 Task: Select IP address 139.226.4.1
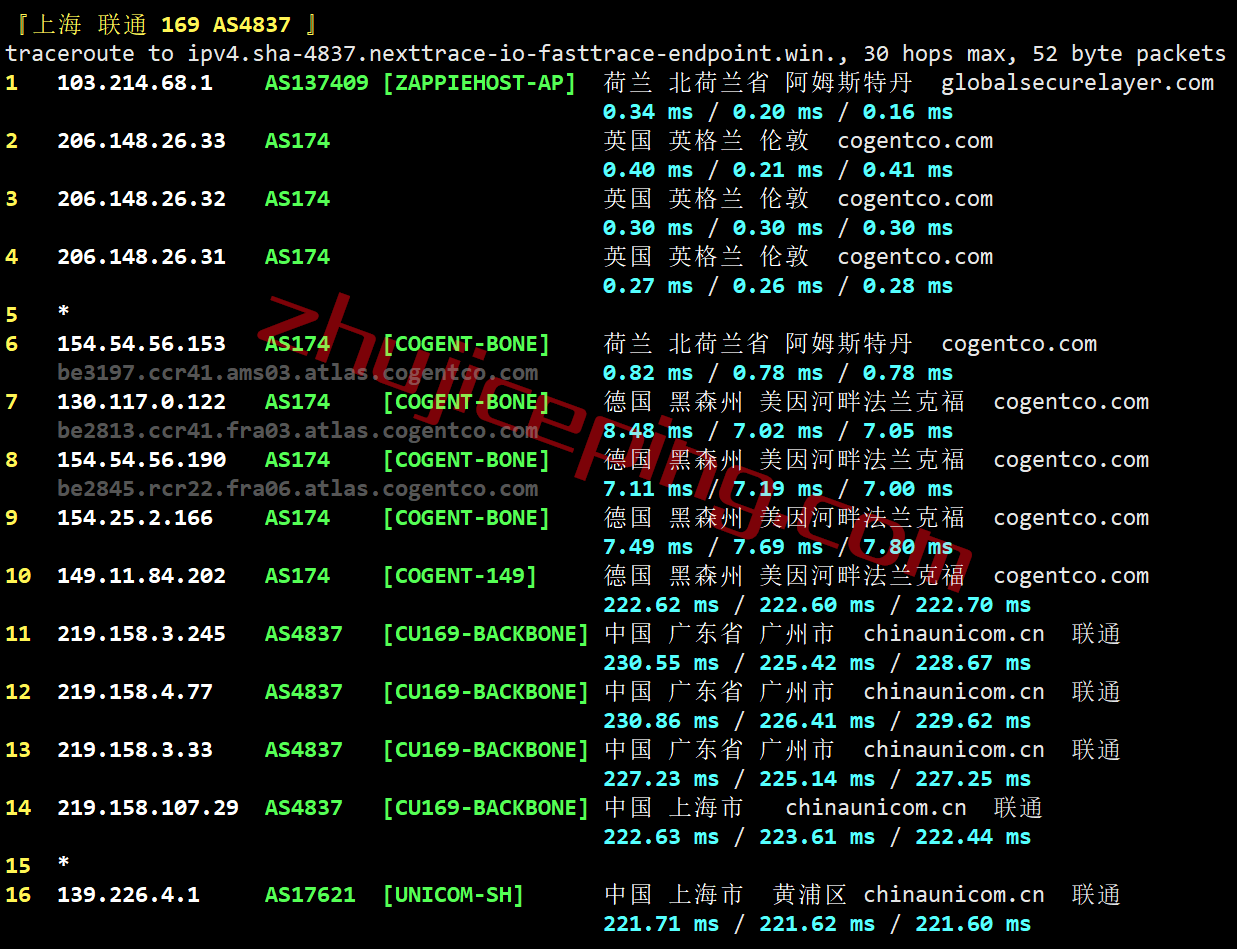(x=128, y=895)
